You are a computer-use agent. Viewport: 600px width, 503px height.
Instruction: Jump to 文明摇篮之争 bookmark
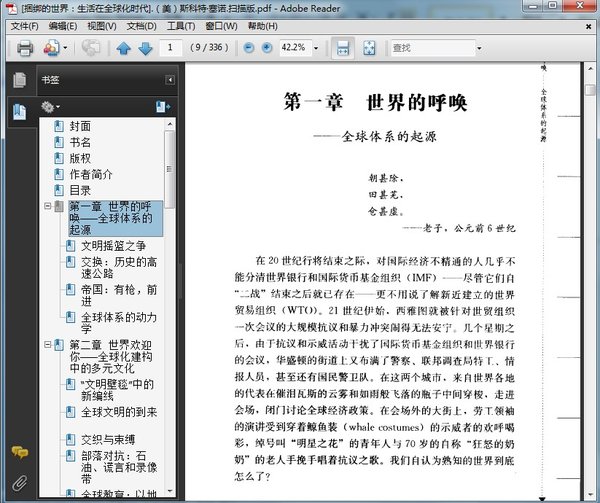point(113,246)
